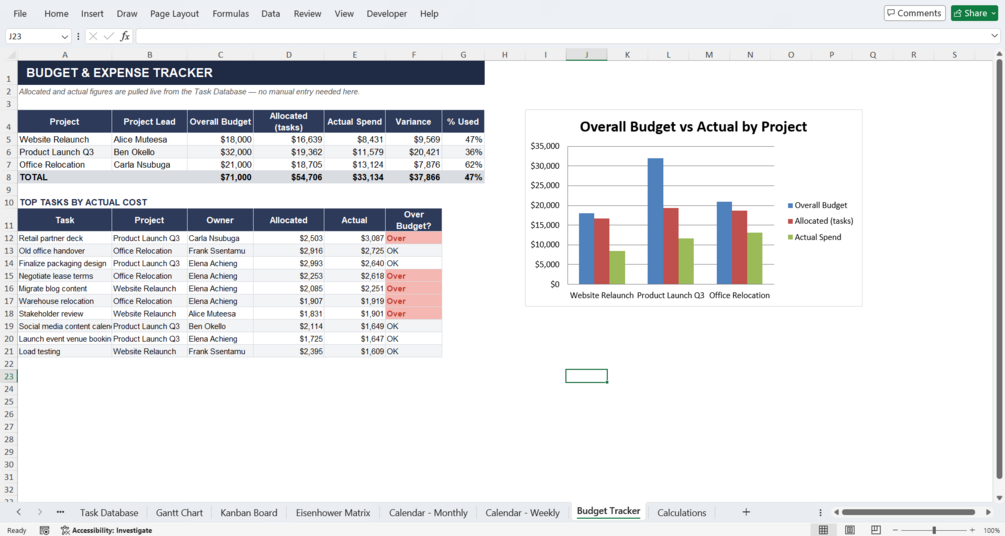The height and width of the screenshot is (536, 1005).
Task: Click the Comments button
Action: (915, 13)
